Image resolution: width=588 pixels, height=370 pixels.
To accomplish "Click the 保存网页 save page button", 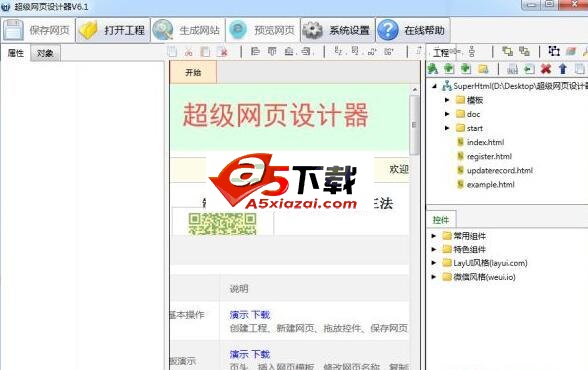I will pos(38,30).
